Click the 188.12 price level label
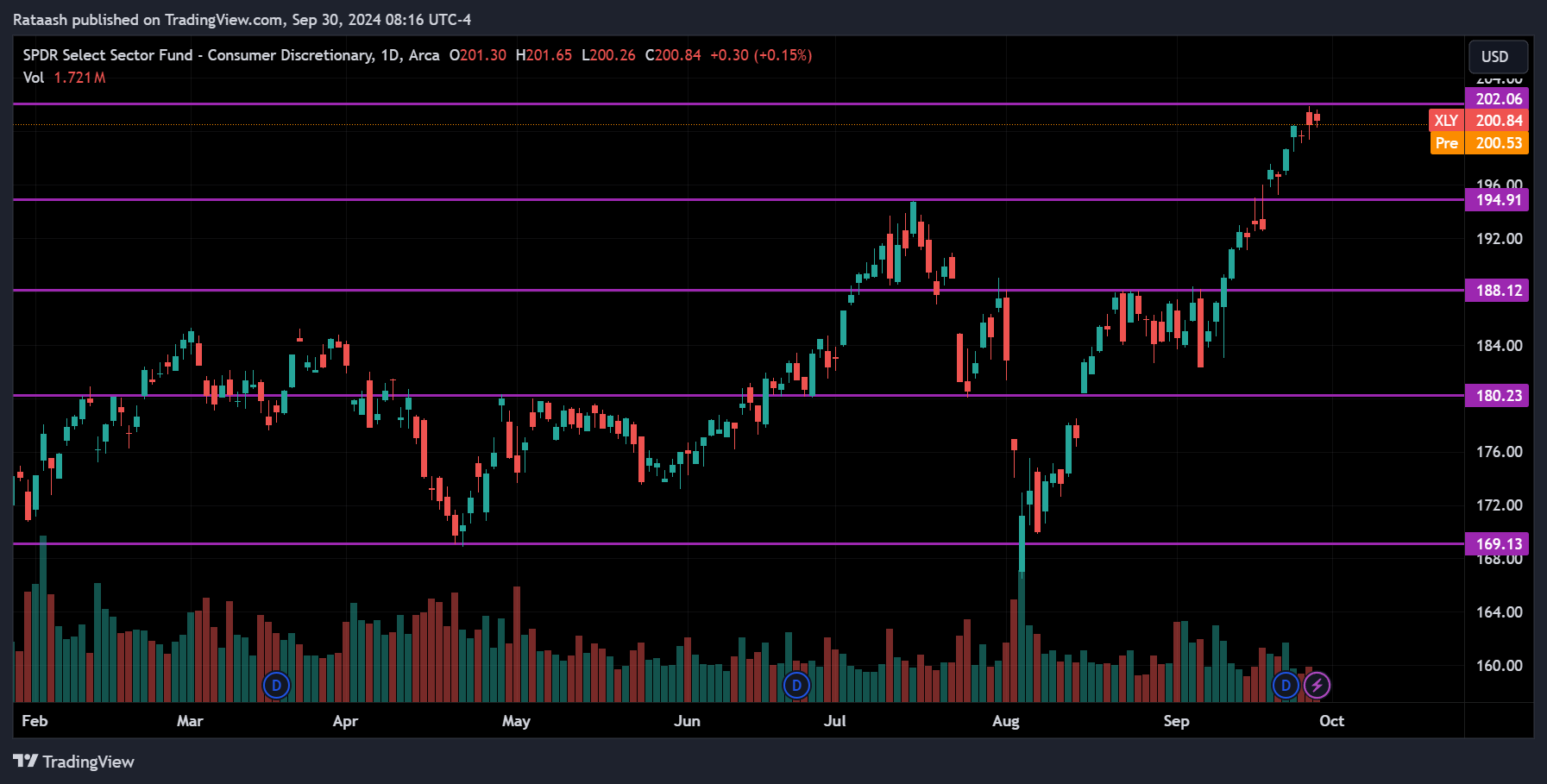The width and height of the screenshot is (1547, 784). pos(1497,291)
